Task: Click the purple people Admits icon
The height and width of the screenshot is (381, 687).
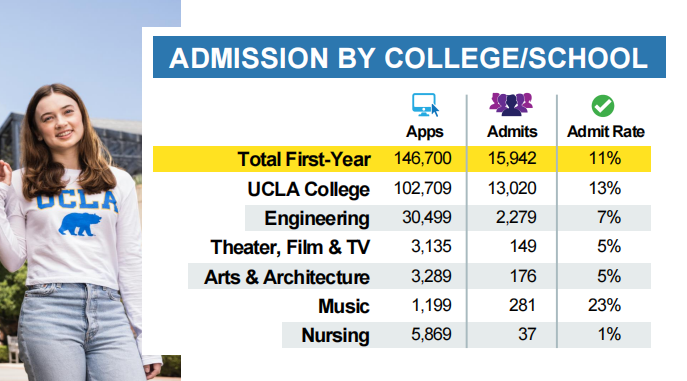Action: pos(511,104)
